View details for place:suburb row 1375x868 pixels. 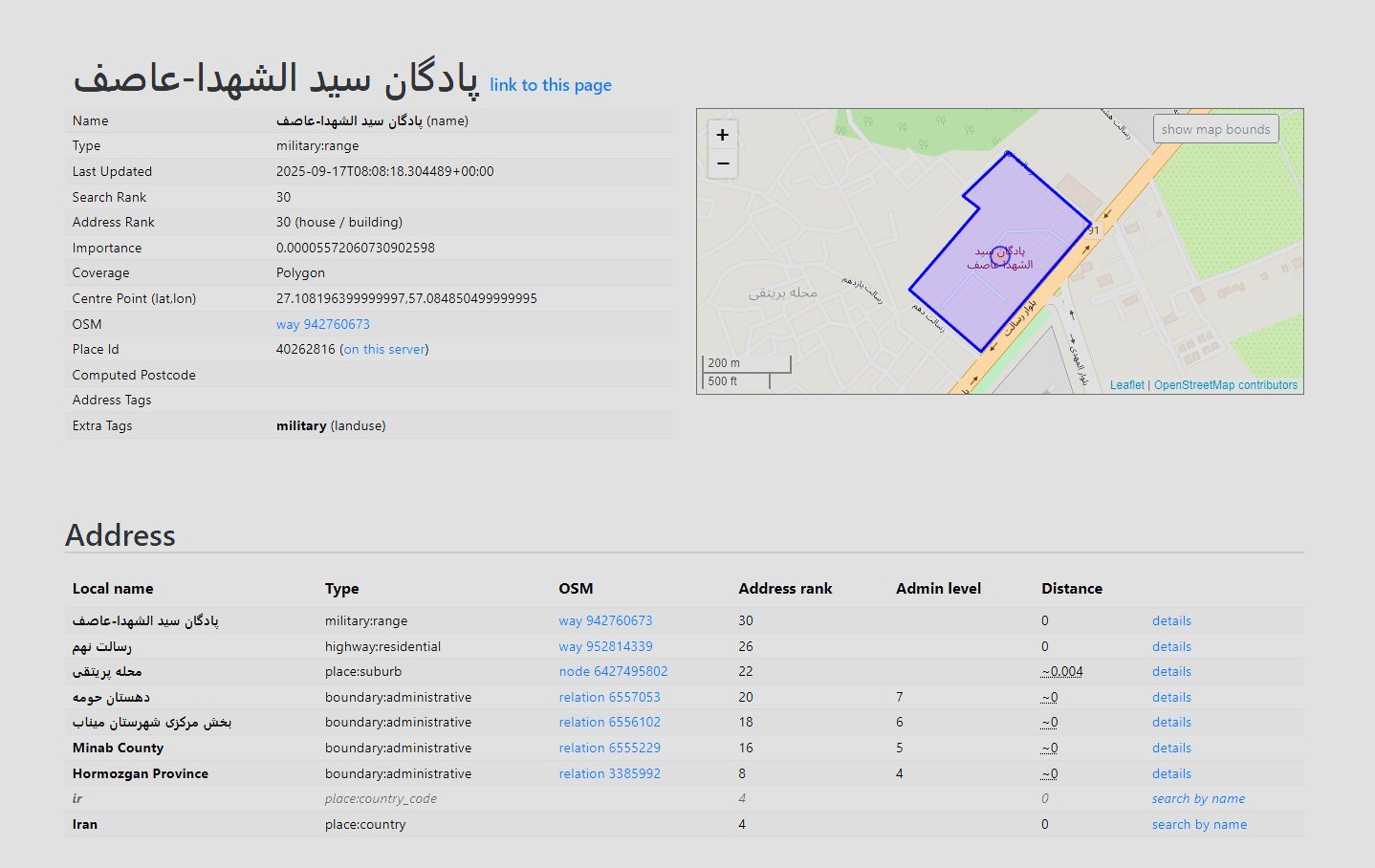1171,671
